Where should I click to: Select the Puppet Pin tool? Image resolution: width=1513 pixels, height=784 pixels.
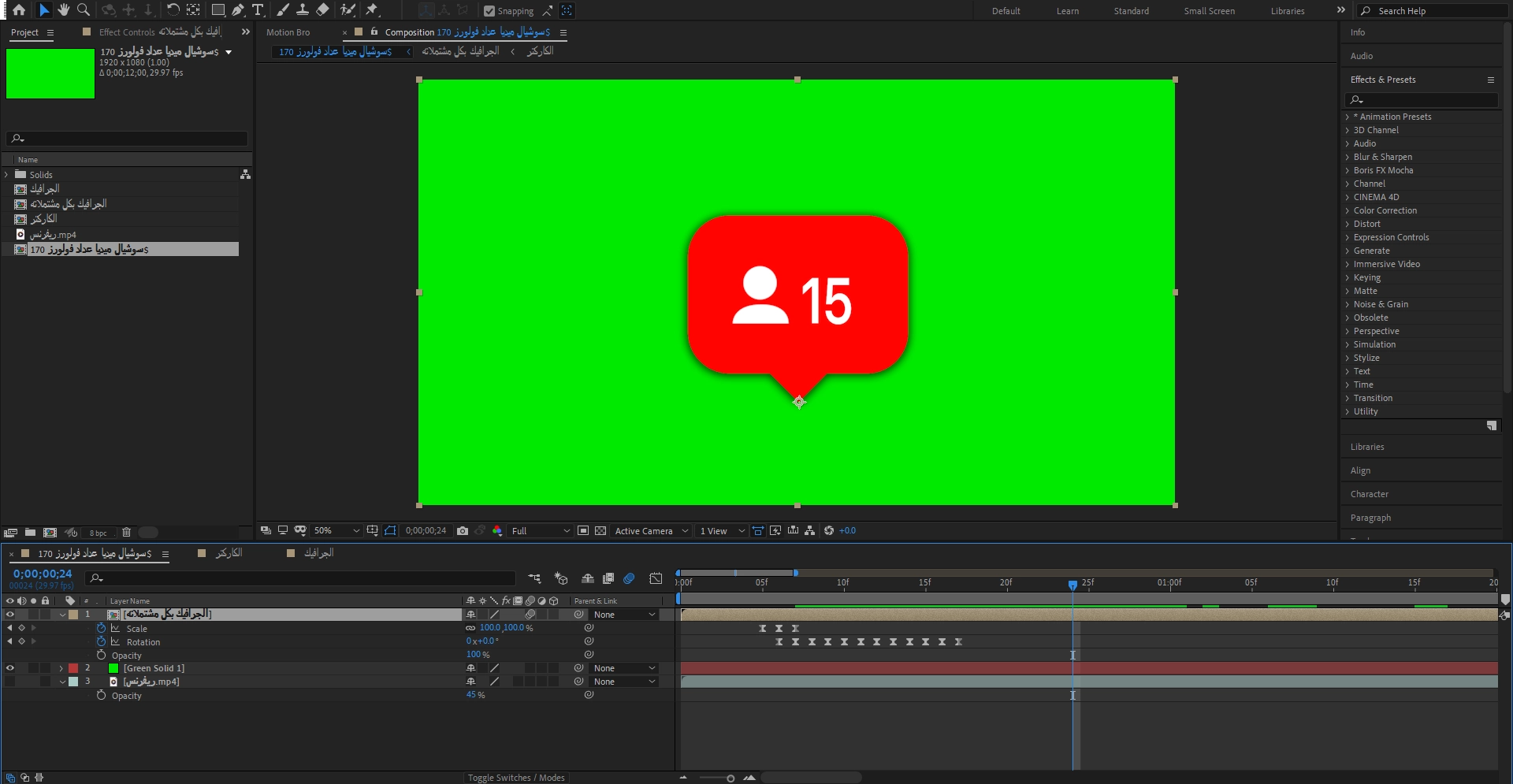click(372, 10)
